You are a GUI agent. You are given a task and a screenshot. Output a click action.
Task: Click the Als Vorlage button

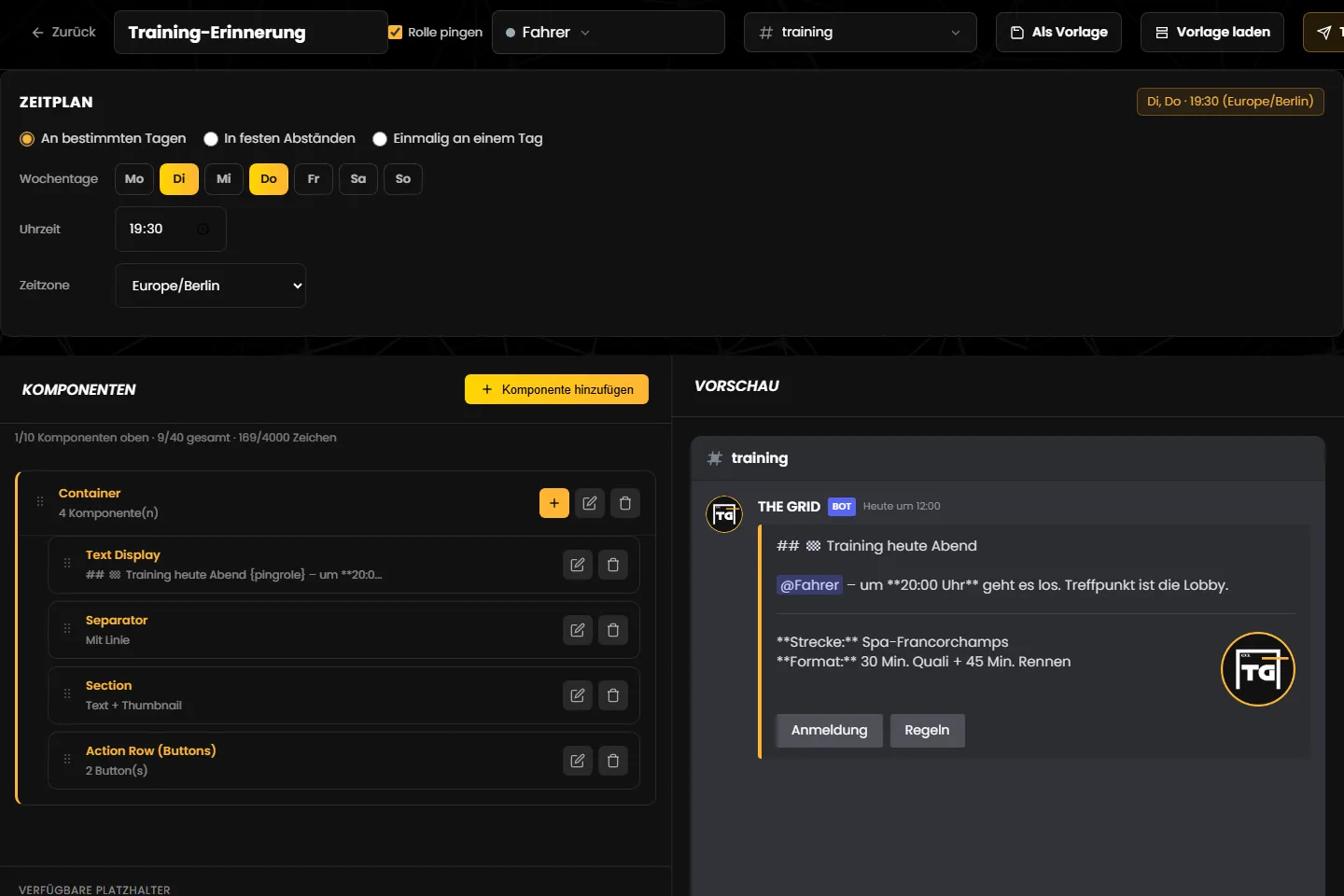(x=1059, y=33)
